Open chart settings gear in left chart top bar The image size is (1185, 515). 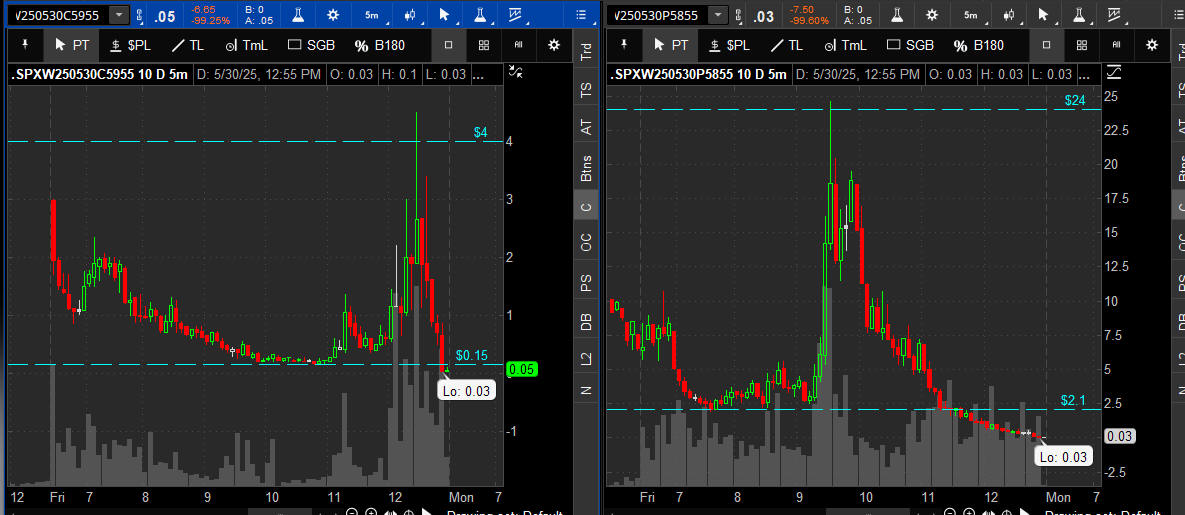(333, 15)
